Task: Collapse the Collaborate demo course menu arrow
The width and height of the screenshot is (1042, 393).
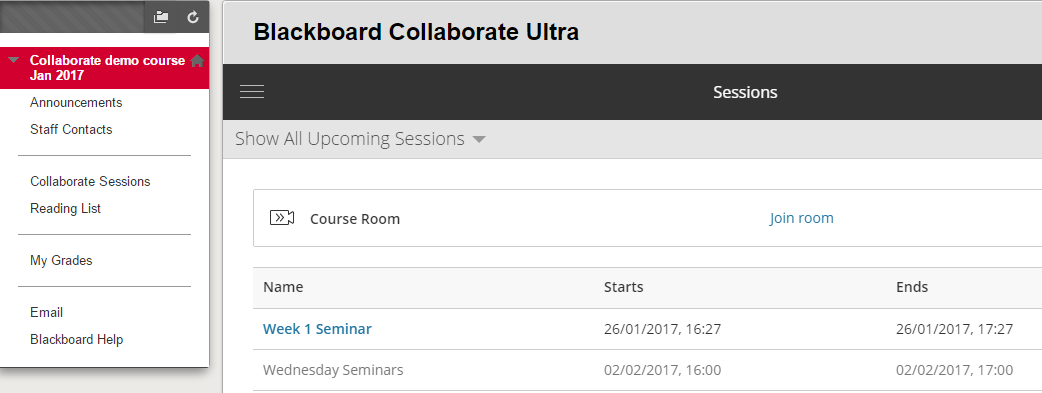Action: tap(13, 60)
